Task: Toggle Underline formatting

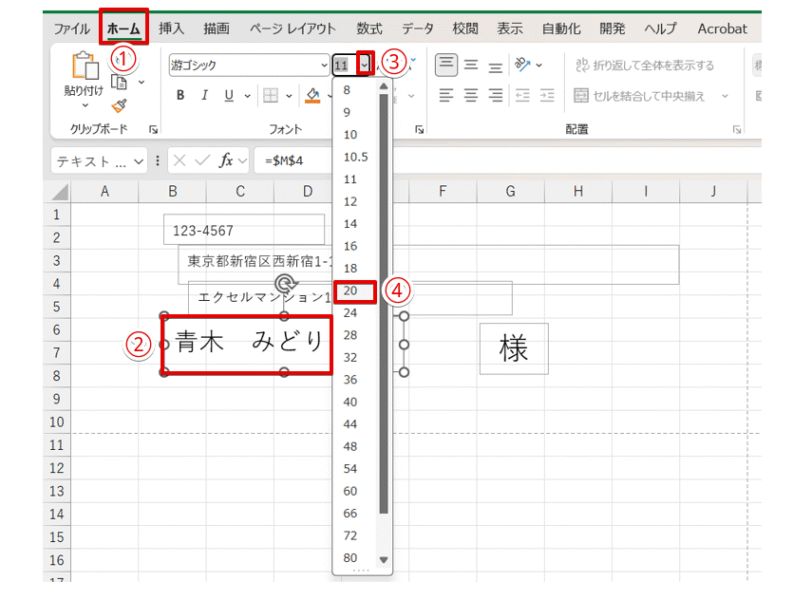Action: (228, 96)
